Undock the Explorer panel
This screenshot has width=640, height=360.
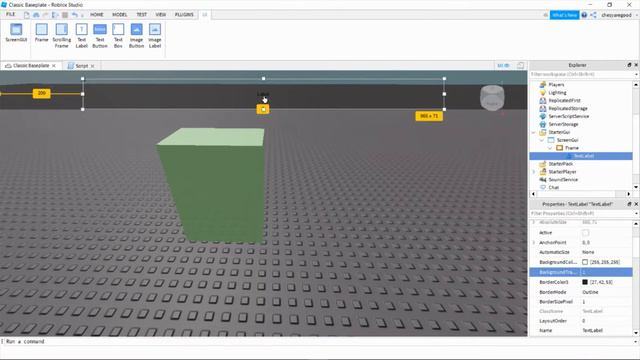pyautogui.click(x=629, y=65)
